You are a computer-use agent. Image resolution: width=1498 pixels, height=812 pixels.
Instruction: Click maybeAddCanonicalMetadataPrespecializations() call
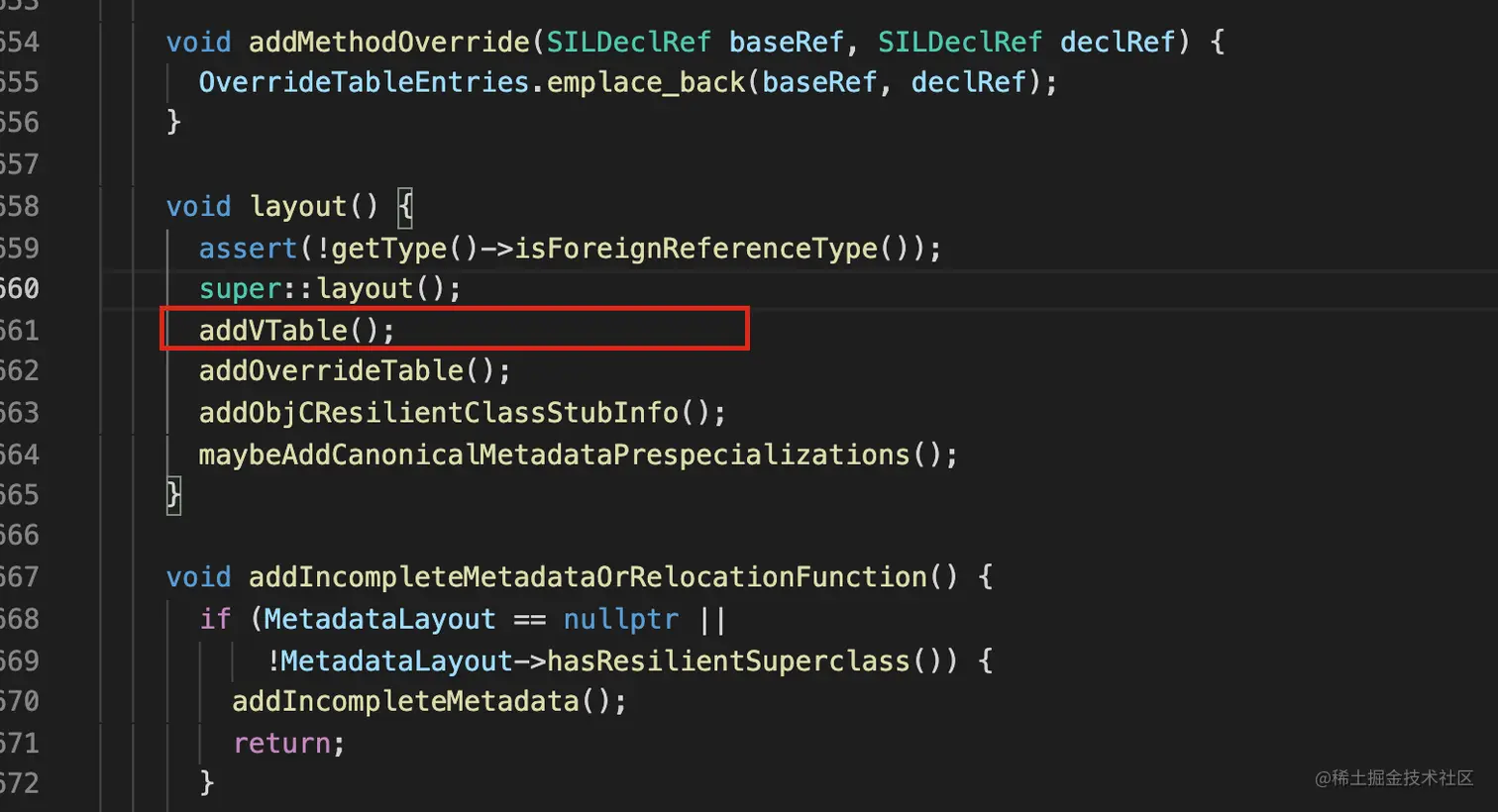pos(579,455)
